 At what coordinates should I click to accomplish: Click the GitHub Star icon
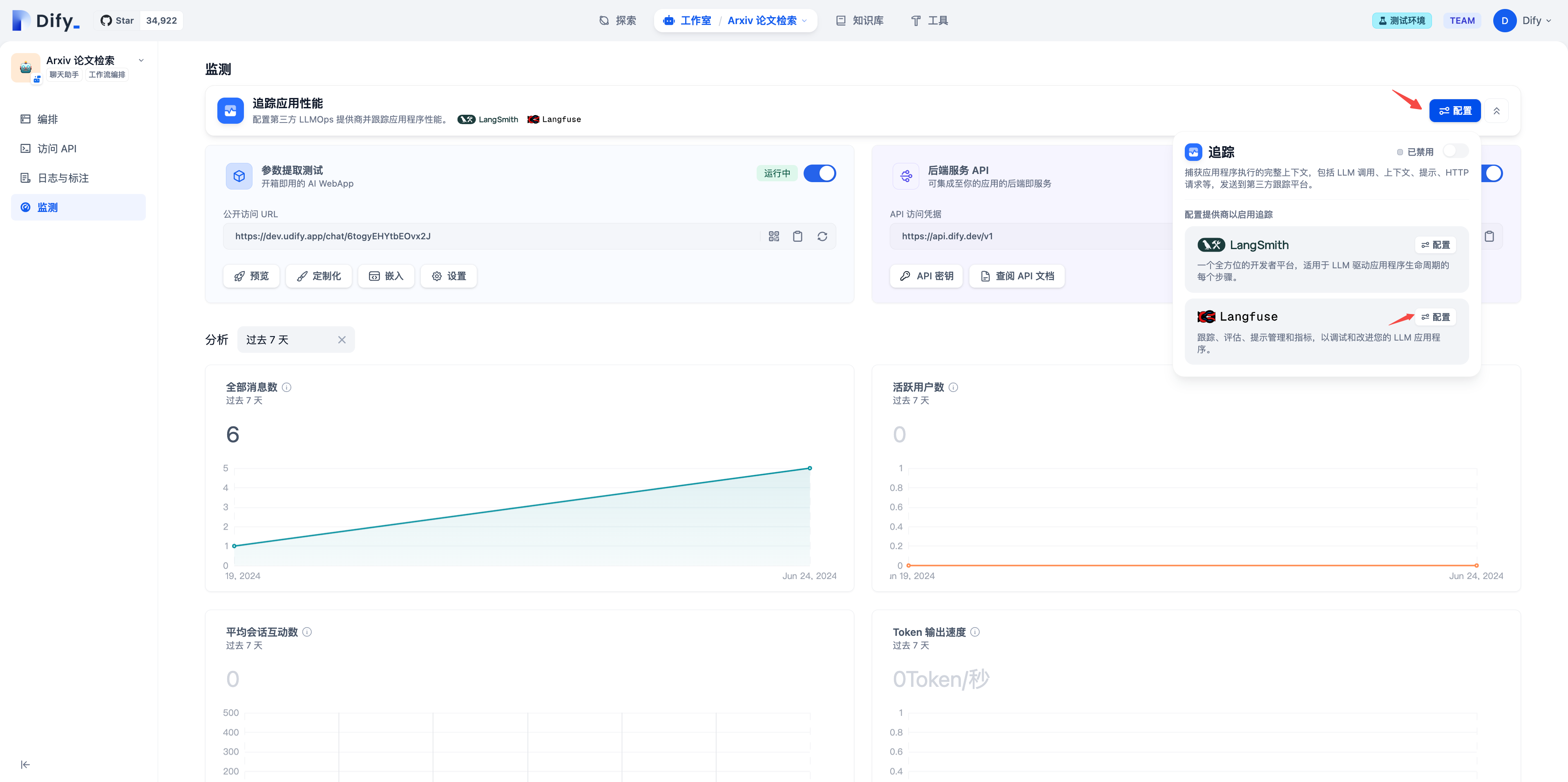point(106,21)
